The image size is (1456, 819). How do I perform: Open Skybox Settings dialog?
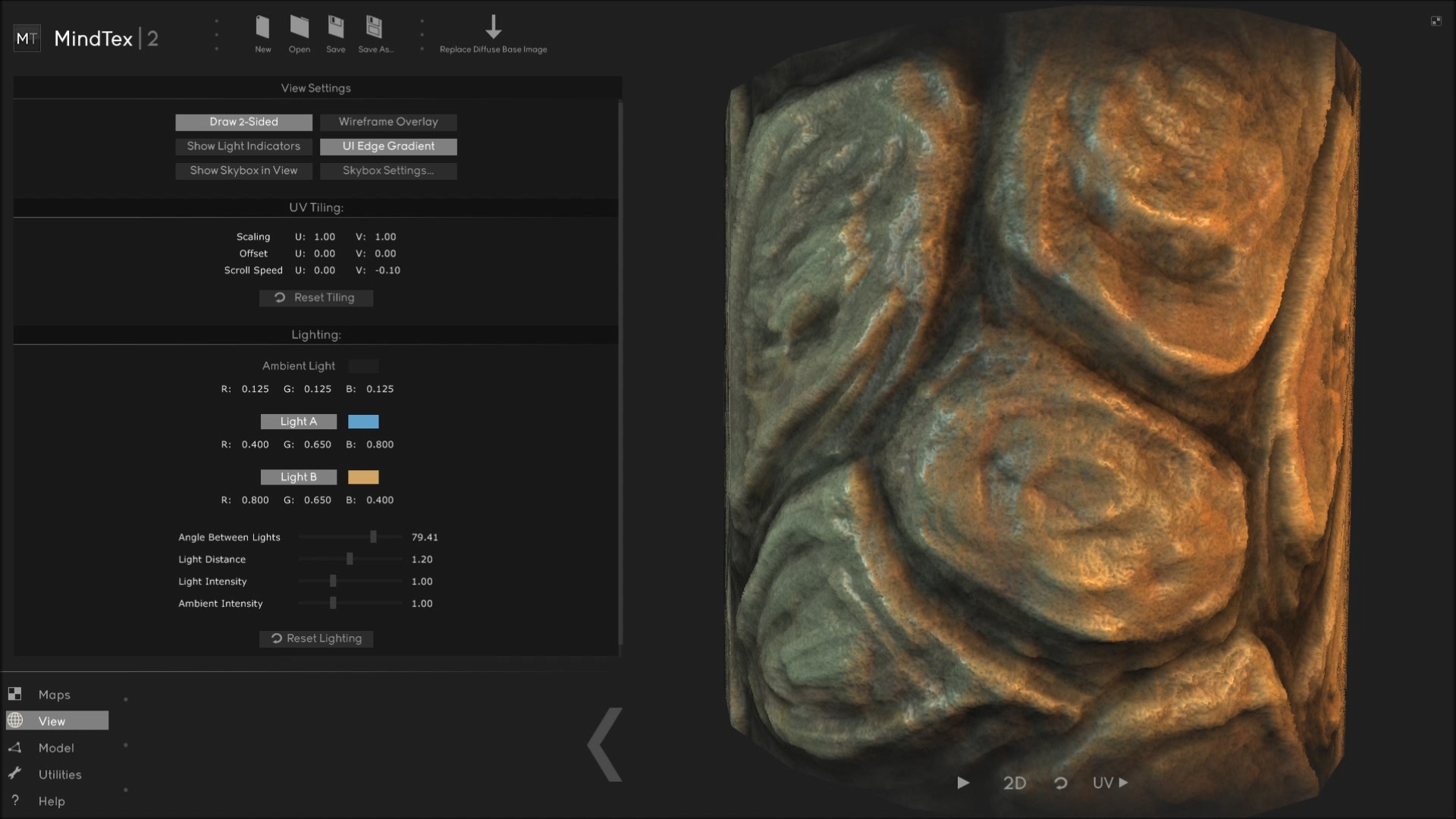tap(388, 171)
